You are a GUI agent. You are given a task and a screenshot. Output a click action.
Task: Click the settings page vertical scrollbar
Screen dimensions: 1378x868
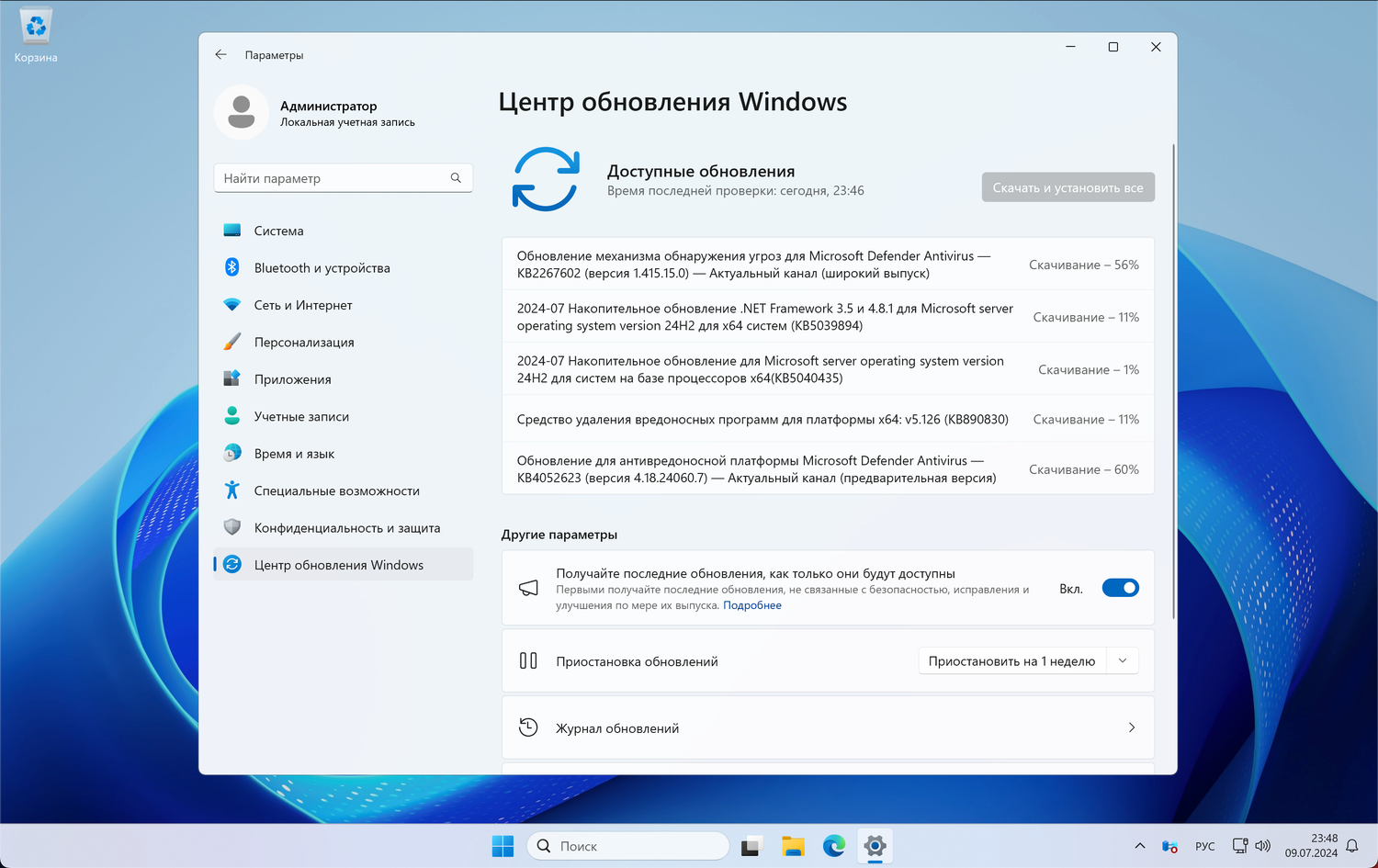pyautogui.click(x=1173, y=381)
